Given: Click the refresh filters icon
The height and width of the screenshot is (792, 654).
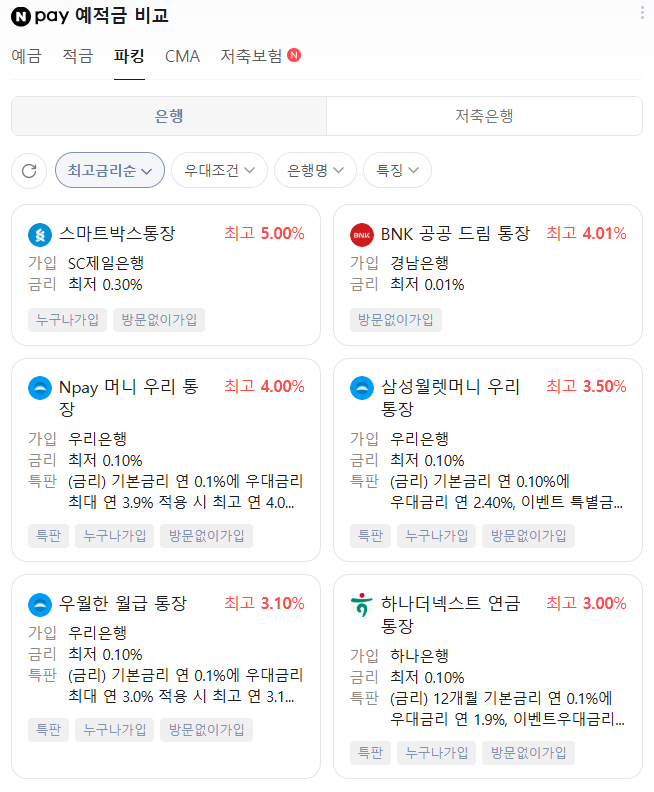Looking at the screenshot, I should click(x=29, y=170).
